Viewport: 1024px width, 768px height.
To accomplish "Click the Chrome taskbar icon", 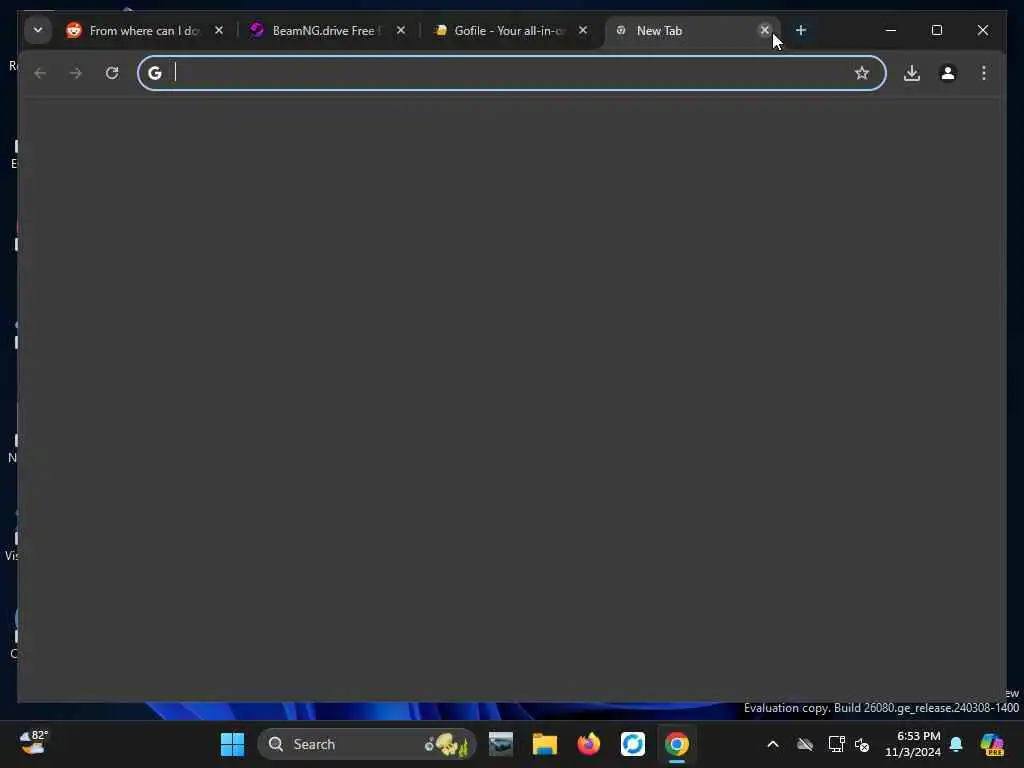I will click(677, 744).
